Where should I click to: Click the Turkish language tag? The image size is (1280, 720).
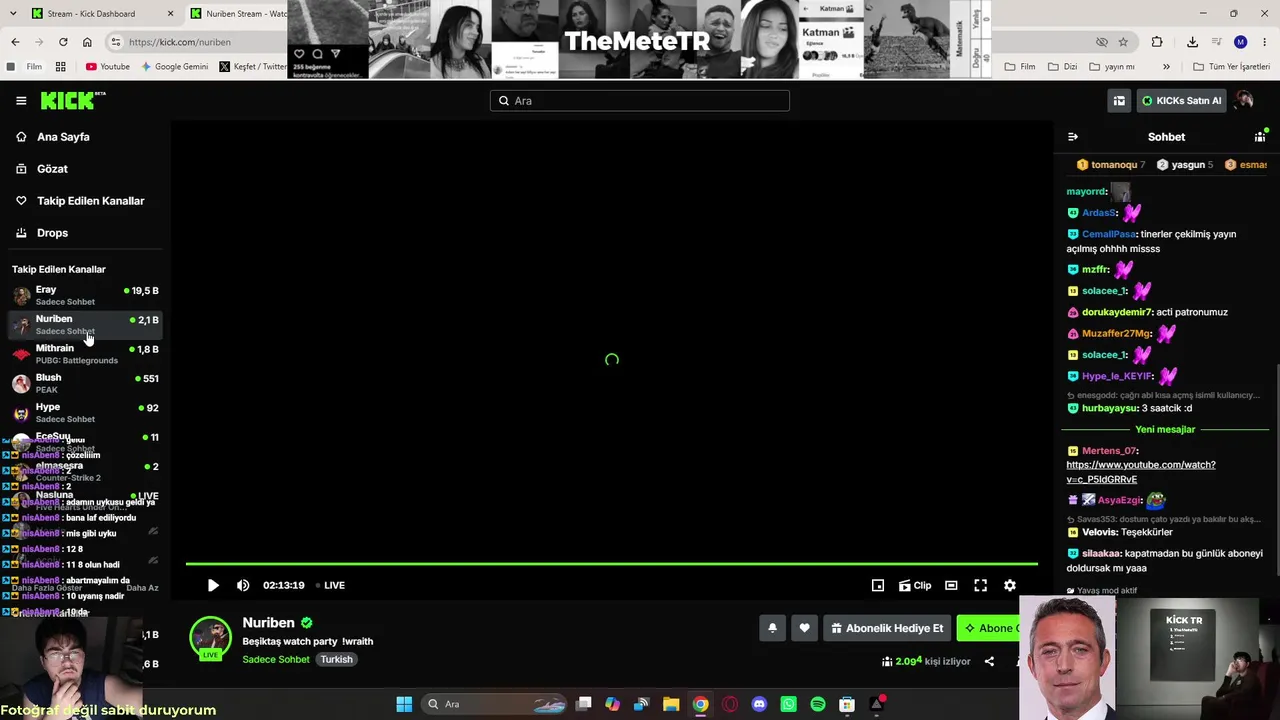point(337,660)
